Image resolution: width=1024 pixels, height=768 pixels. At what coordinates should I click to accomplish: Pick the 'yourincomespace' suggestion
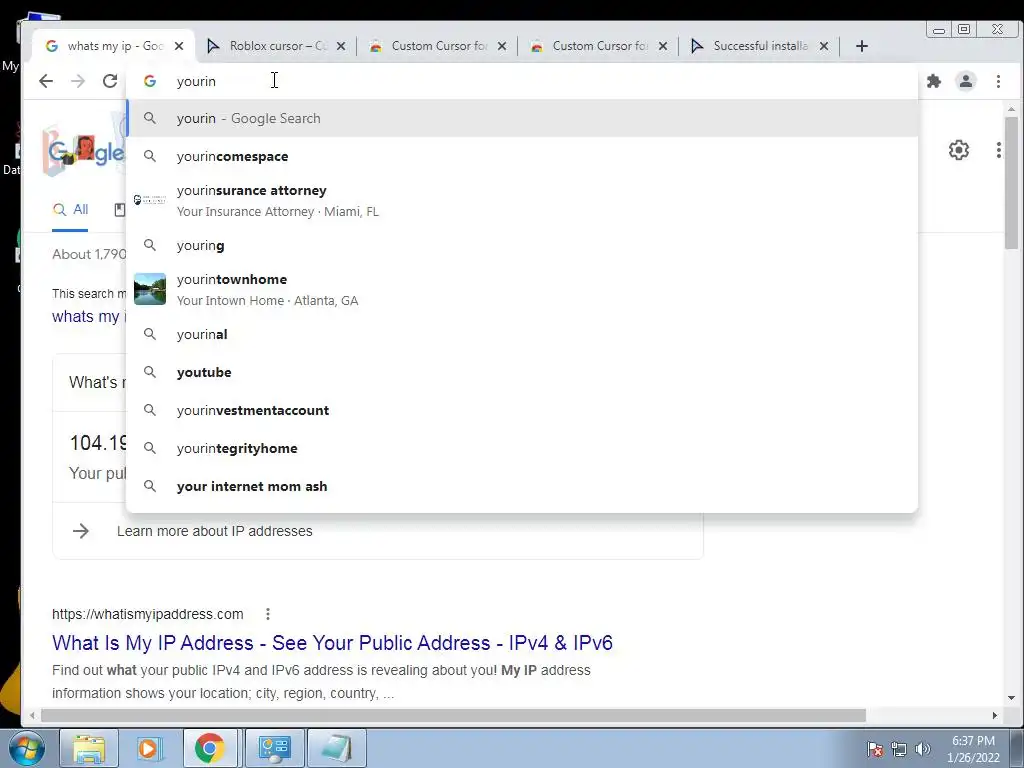(x=522, y=156)
